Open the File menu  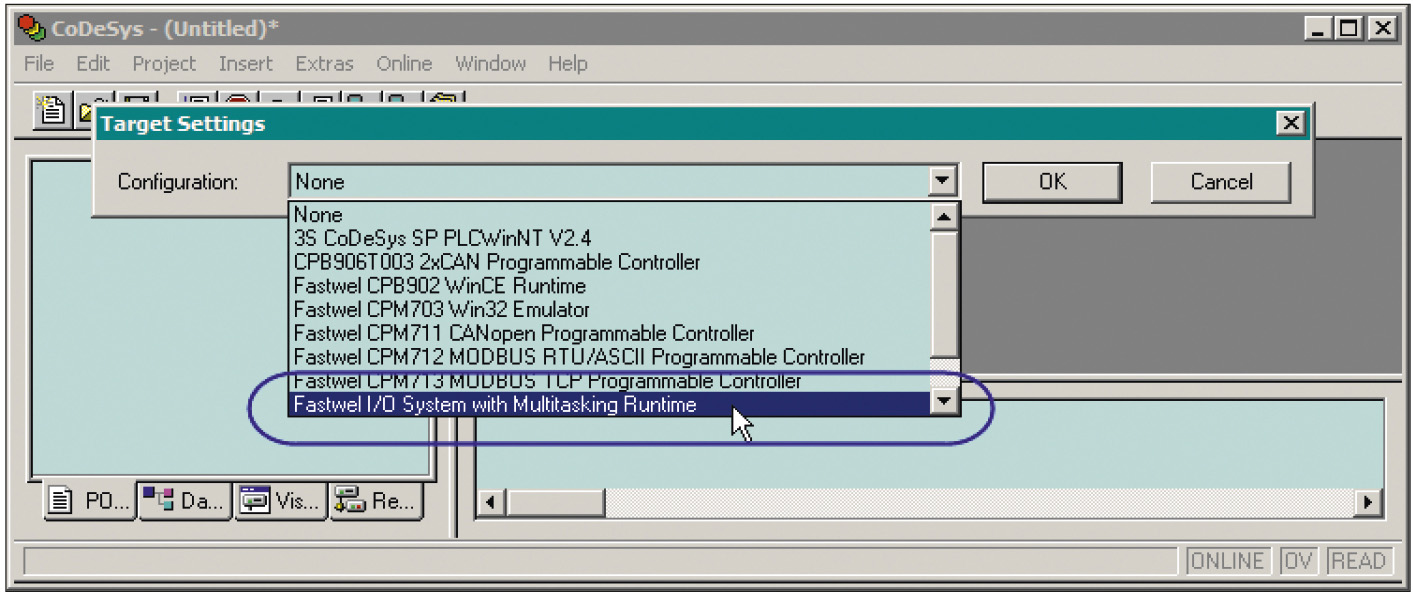click(39, 64)
